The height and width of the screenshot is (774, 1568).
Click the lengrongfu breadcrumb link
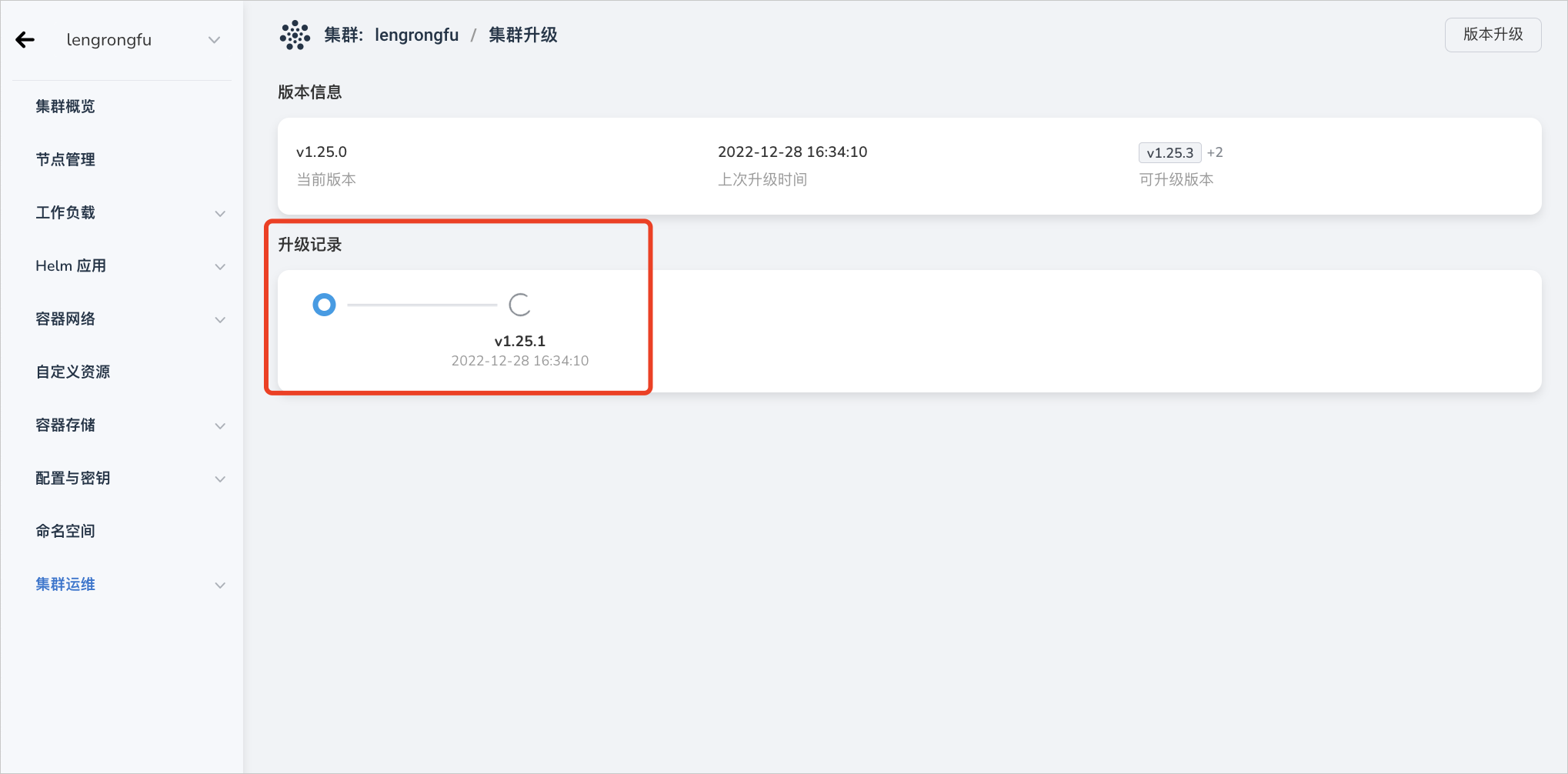click(x=416, y=35)
